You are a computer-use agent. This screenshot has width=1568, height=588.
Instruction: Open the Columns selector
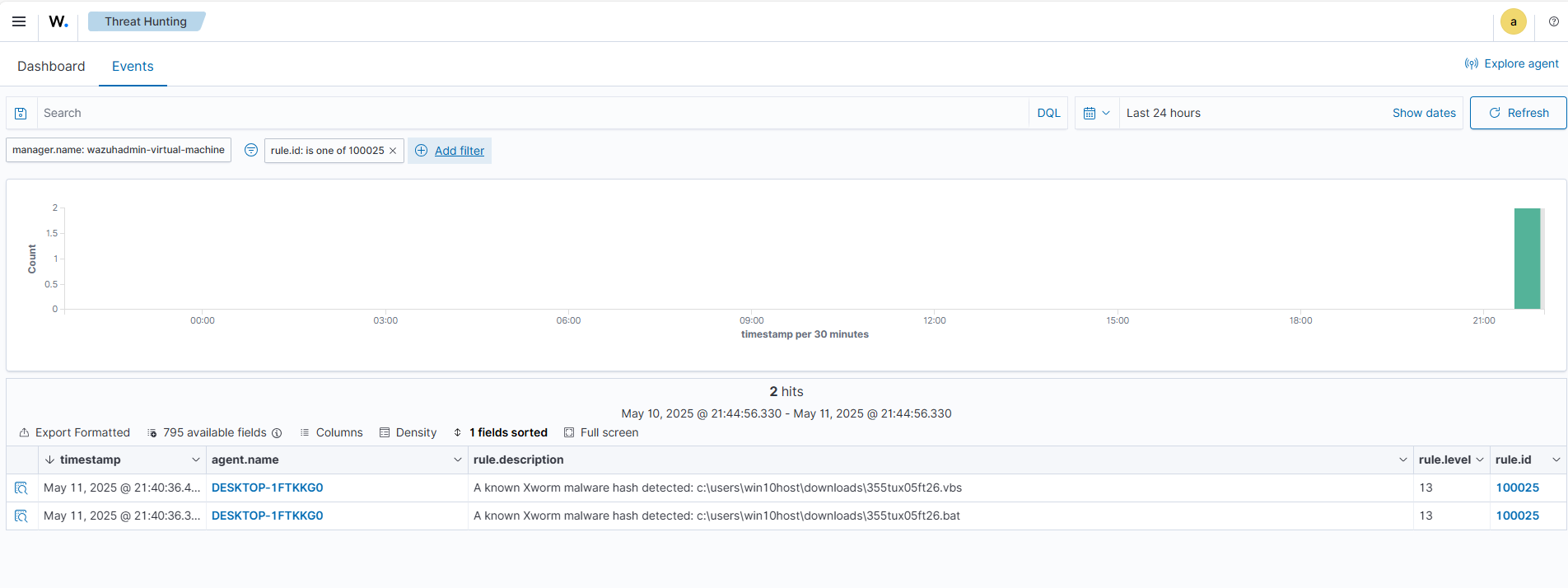331,433
